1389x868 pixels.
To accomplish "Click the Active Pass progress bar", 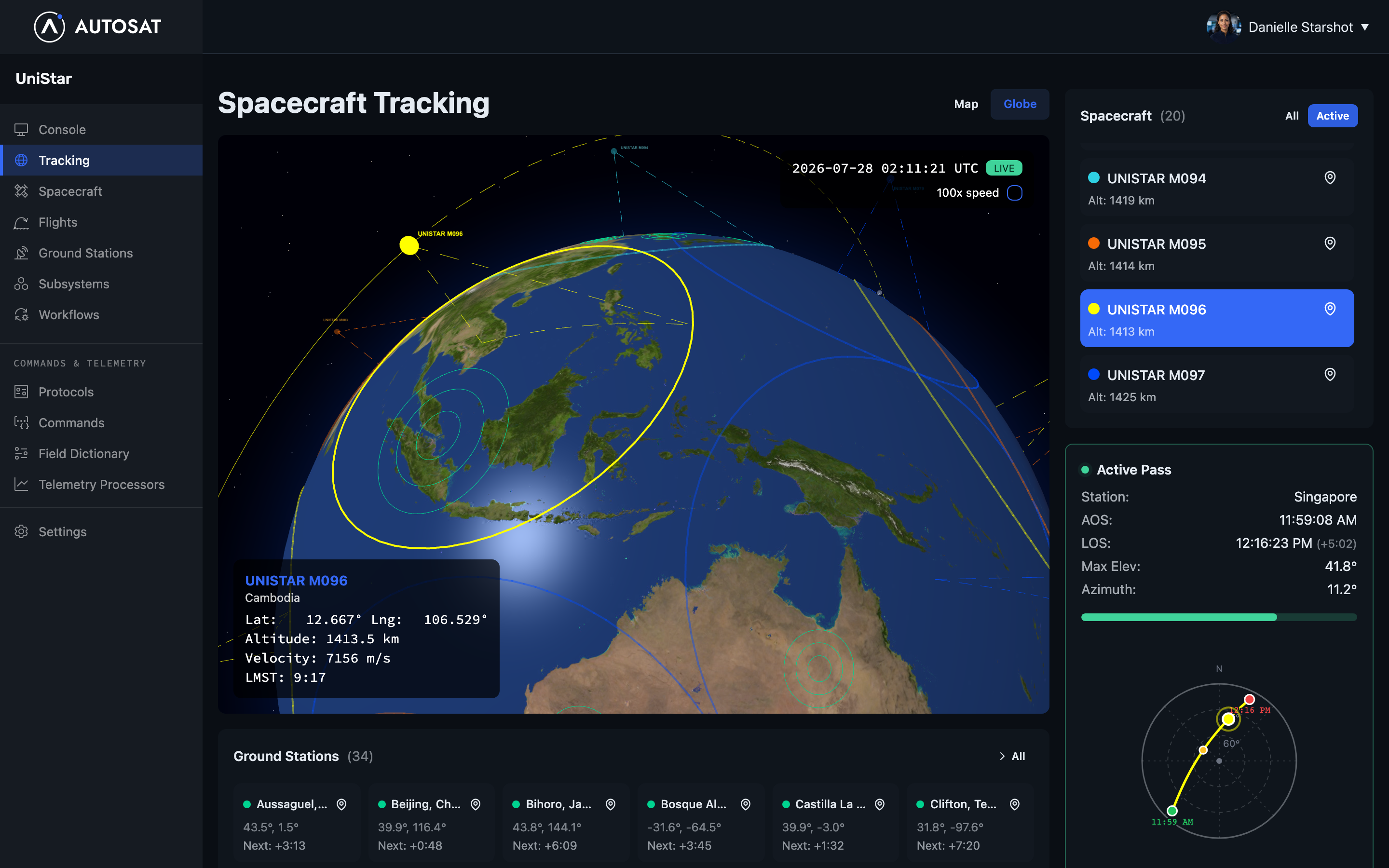I will (x=1219, y=617).
